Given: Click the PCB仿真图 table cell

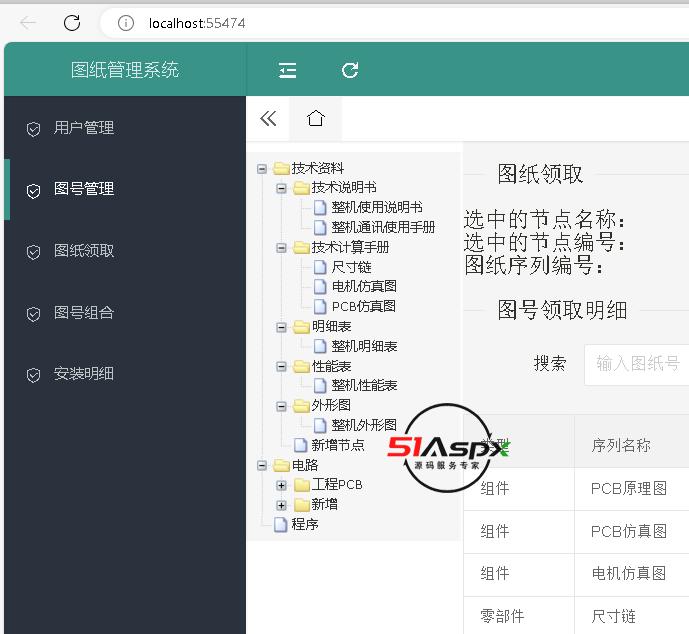Looking at the screenshot, I should (629, 532).
